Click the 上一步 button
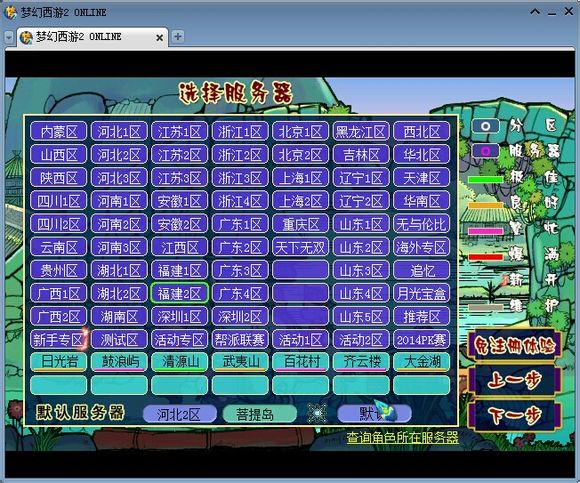The width and height of the screenshot is (580, 483). tap(515, 380)
